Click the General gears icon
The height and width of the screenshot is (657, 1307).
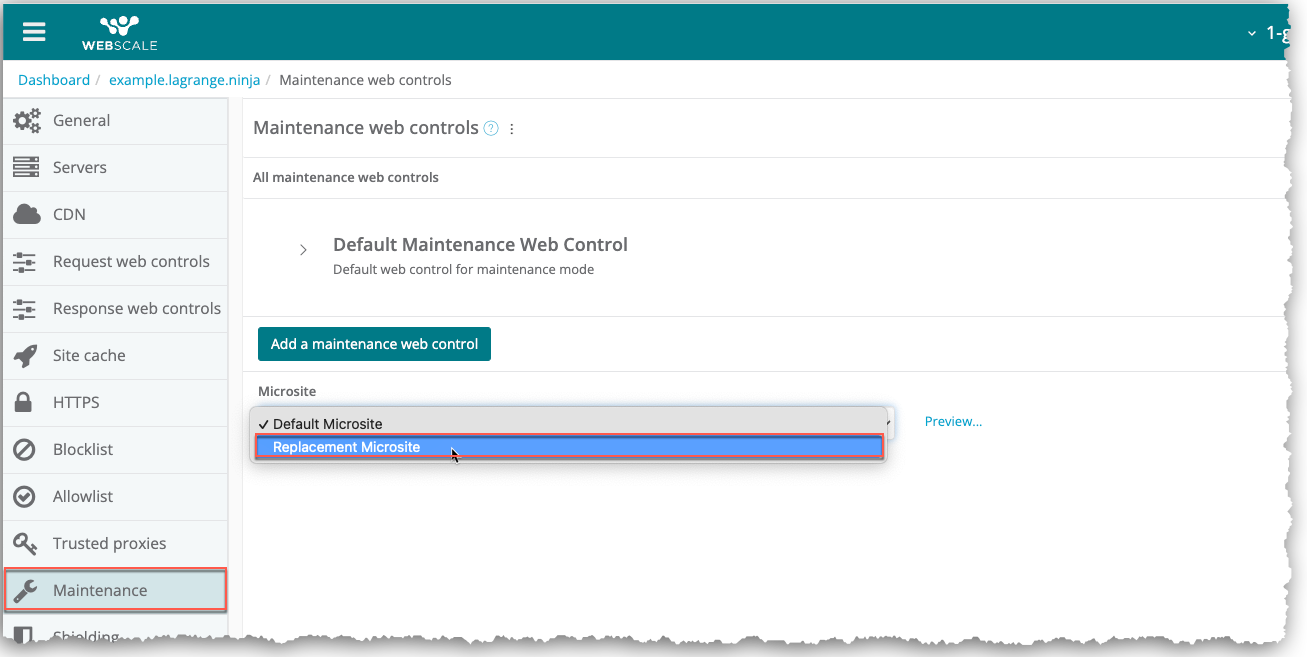(26, 121)
